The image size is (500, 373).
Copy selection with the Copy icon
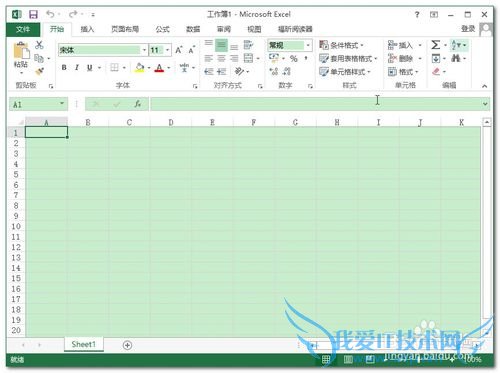tap(39, 58)
